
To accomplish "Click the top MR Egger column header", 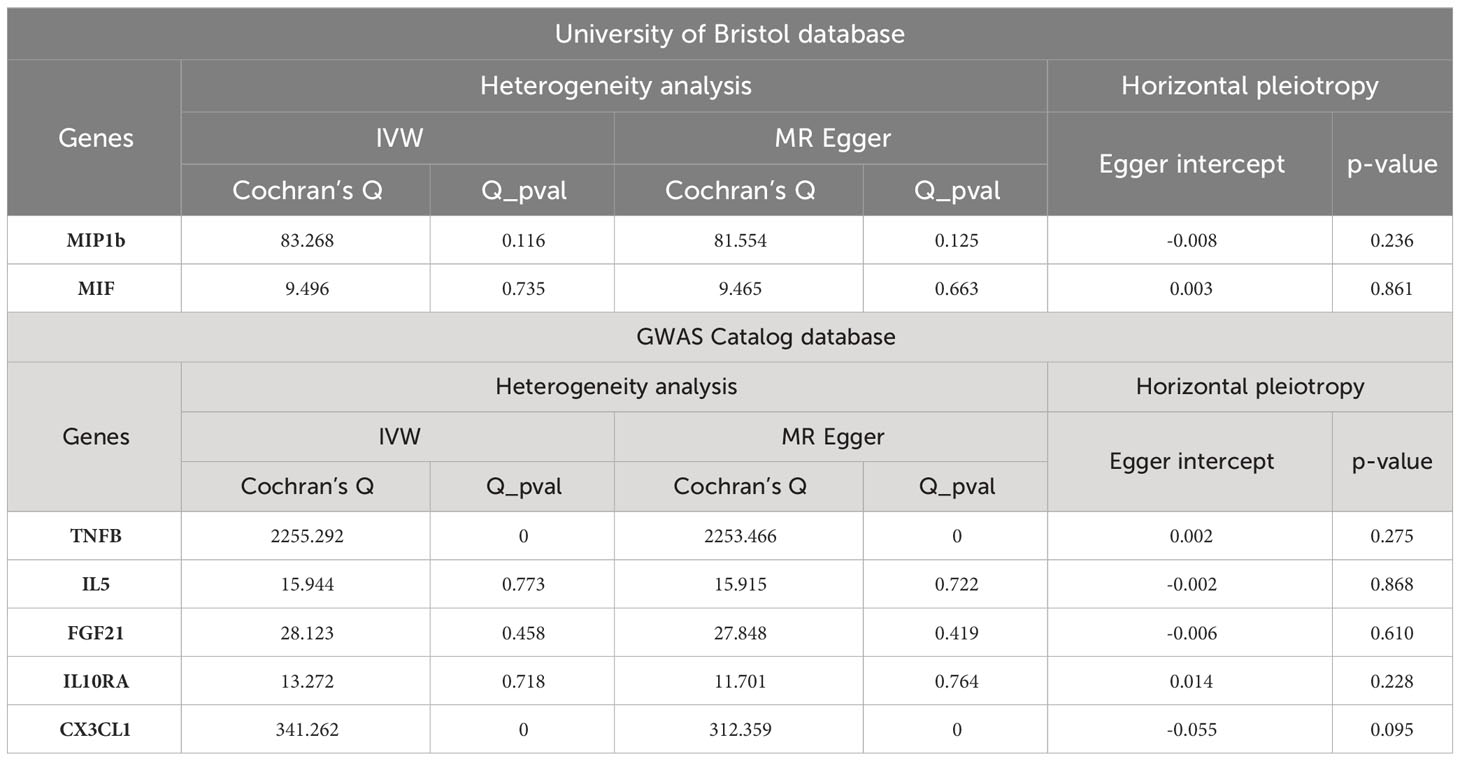I will pos(831,138).
